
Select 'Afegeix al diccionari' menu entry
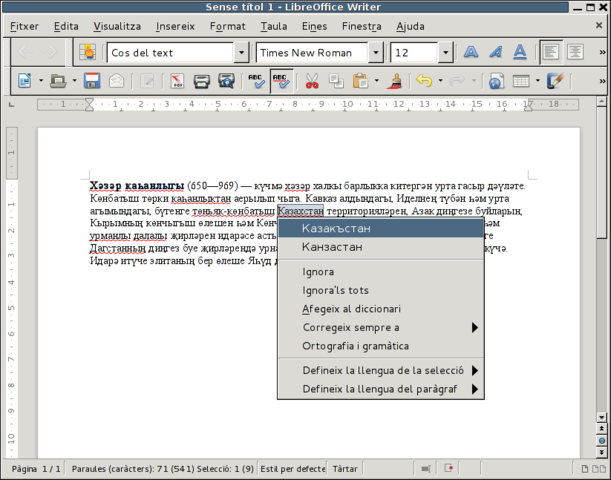coord(351,309)
